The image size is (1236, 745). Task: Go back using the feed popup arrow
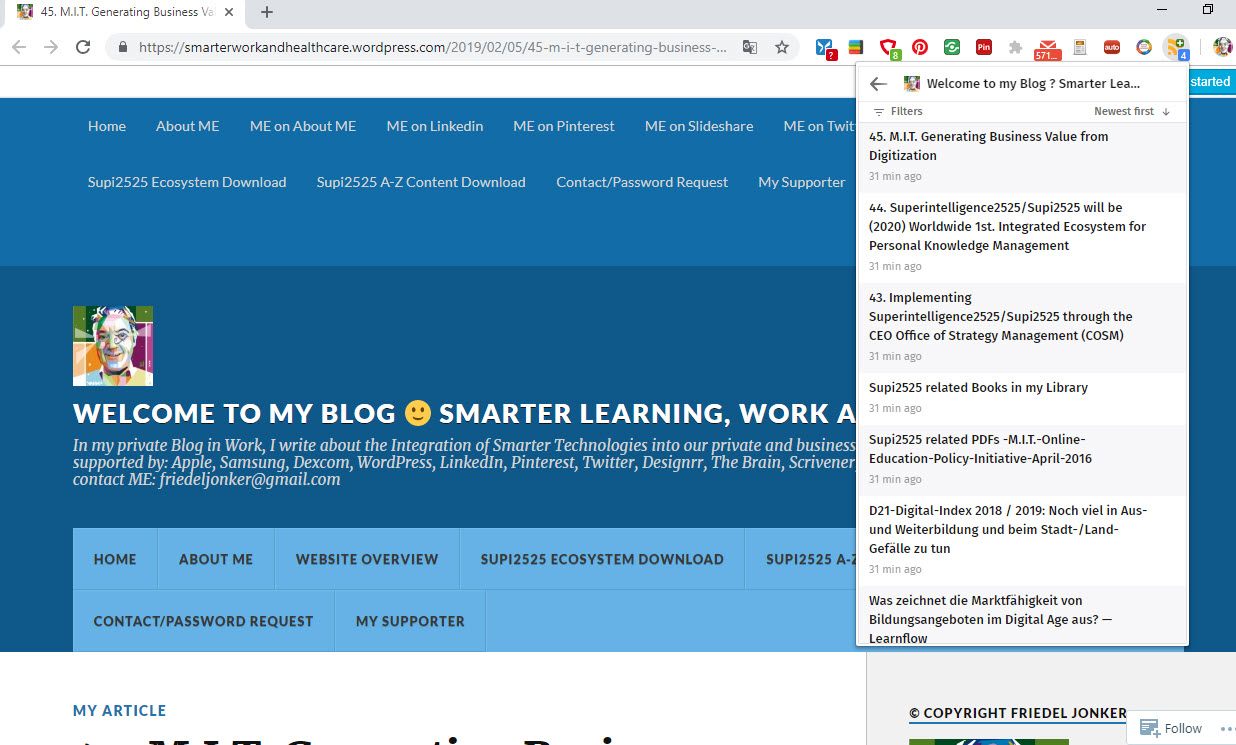[878, 84]
